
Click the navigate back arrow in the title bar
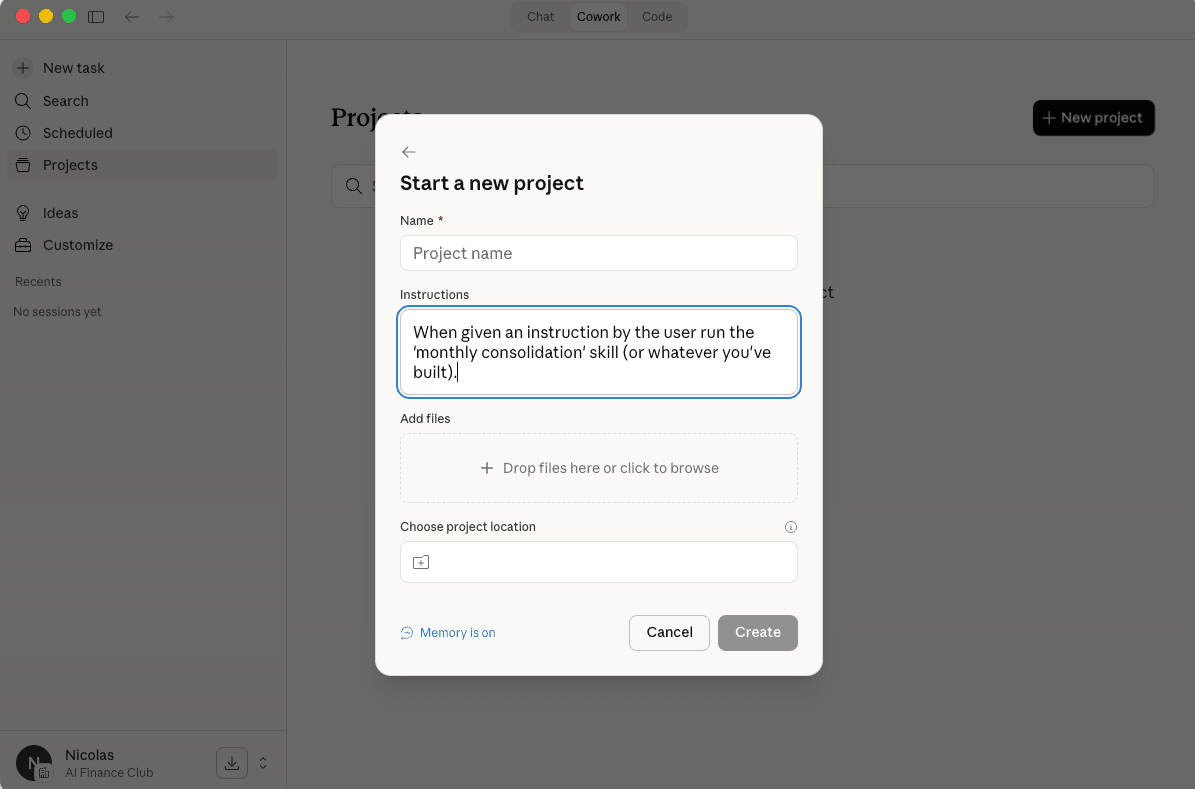click(132, 17)
